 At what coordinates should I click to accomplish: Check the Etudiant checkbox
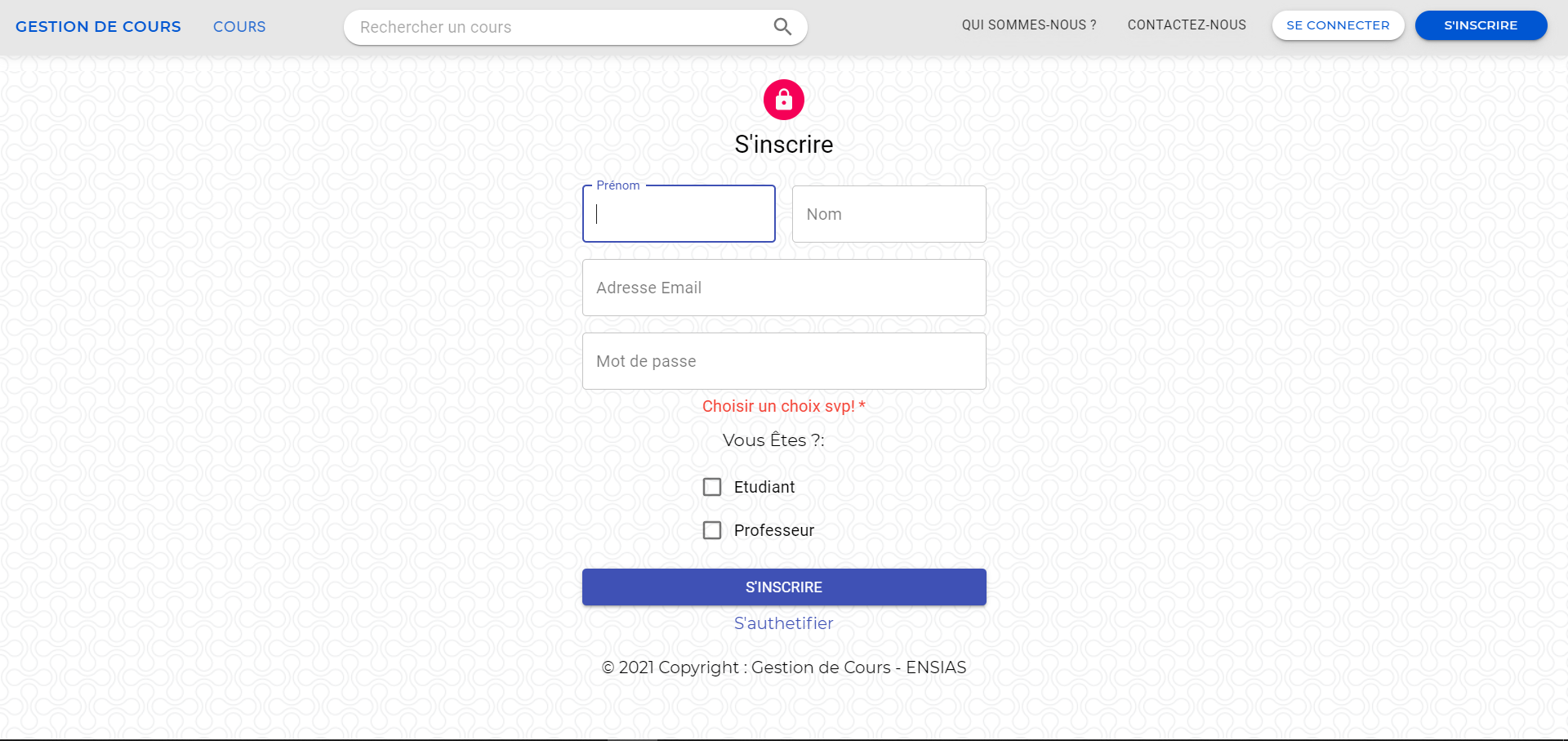[712, 486]
